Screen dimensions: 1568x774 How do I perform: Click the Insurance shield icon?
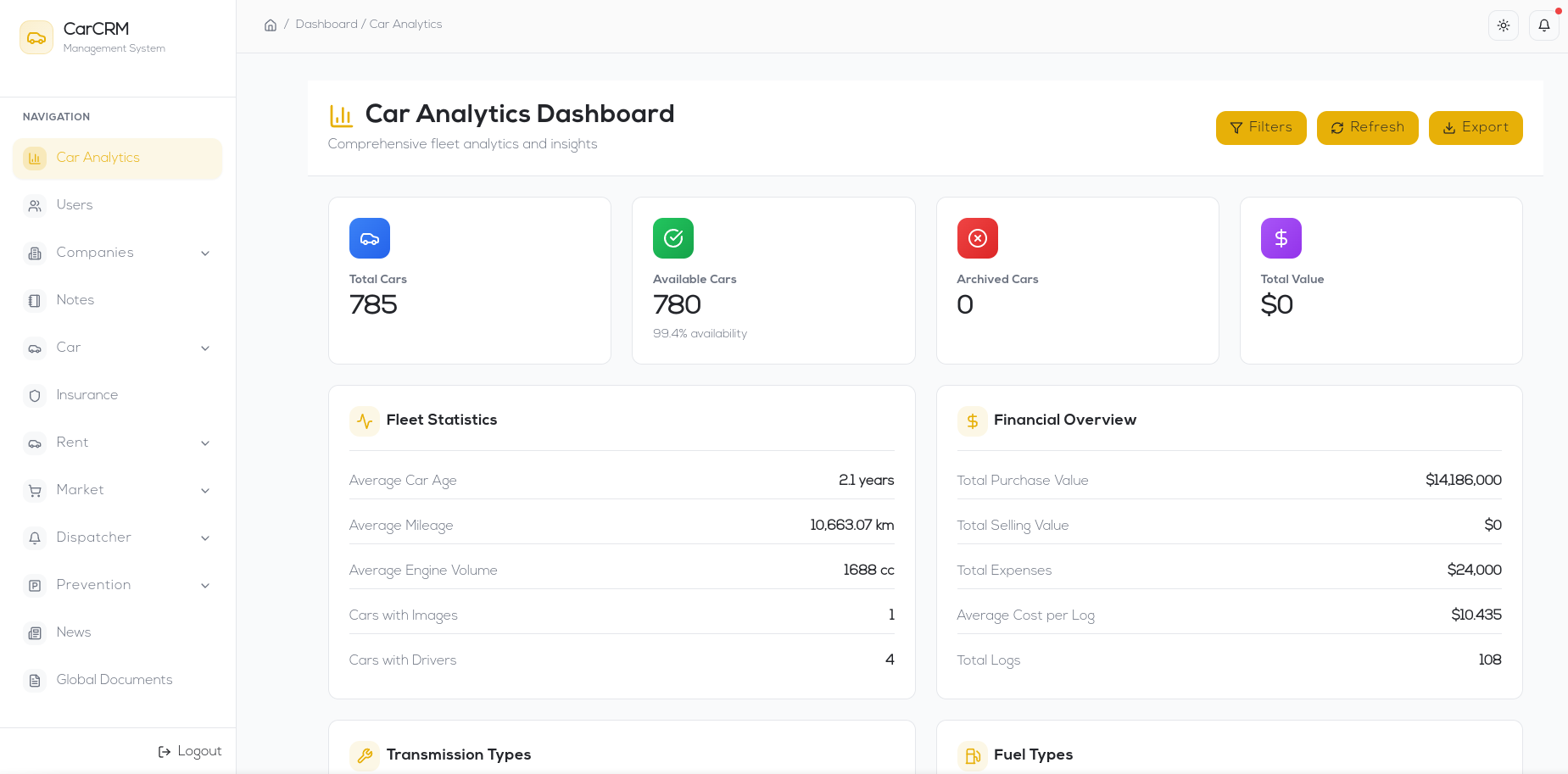34,395
